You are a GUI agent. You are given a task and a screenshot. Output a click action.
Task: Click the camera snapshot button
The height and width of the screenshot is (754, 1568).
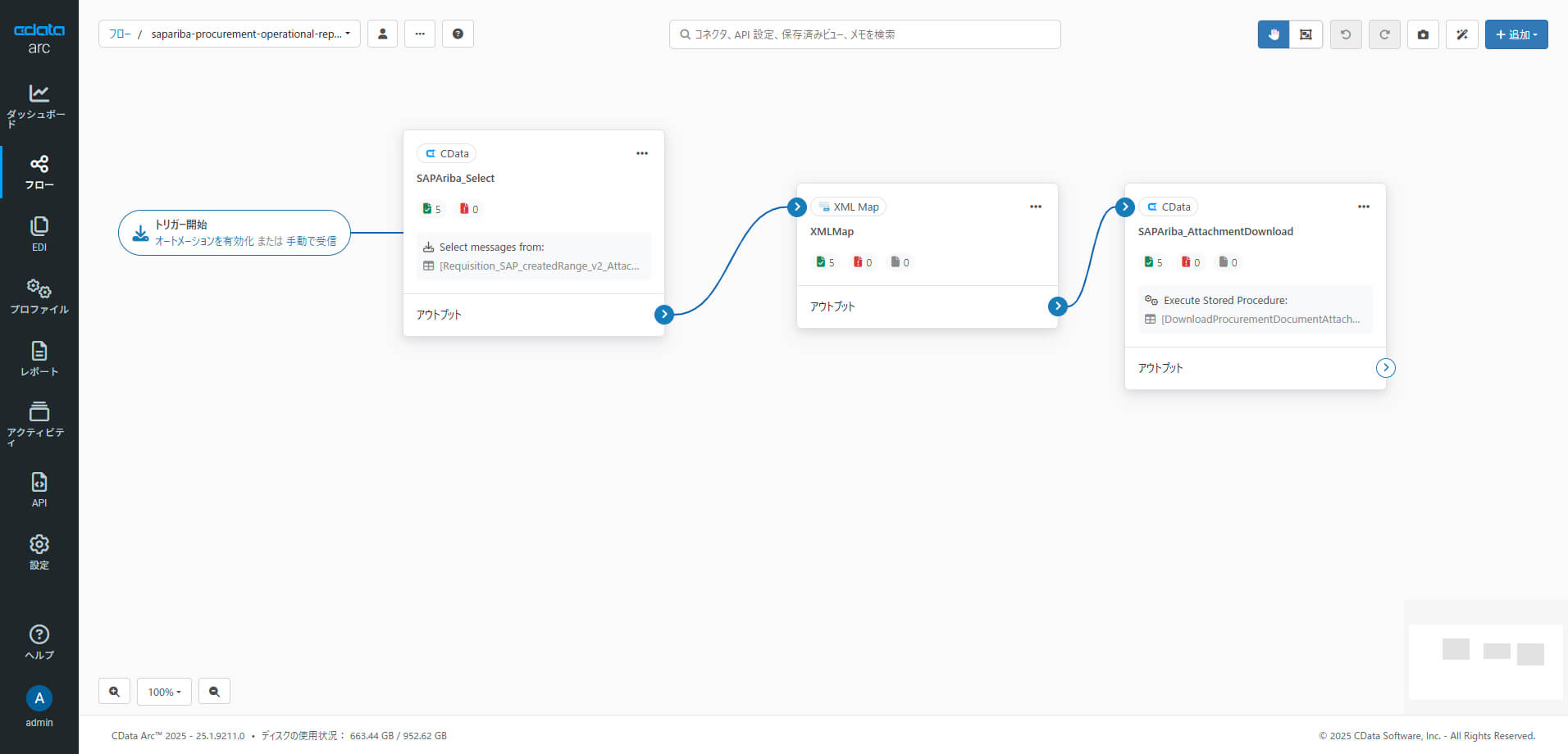pyautogui.click(x=1423, y=34)
